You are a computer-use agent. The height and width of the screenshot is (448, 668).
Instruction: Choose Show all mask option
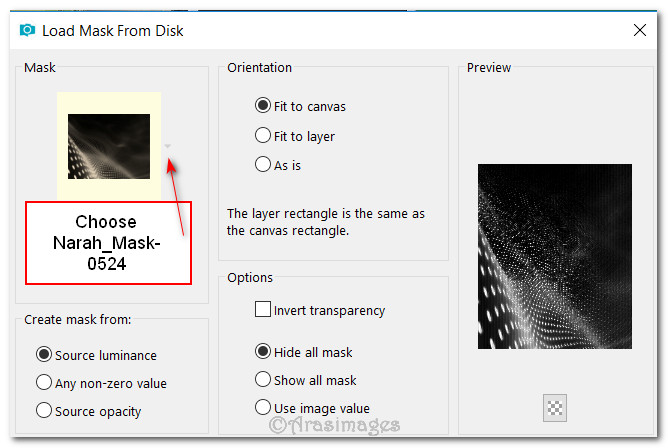263,379
